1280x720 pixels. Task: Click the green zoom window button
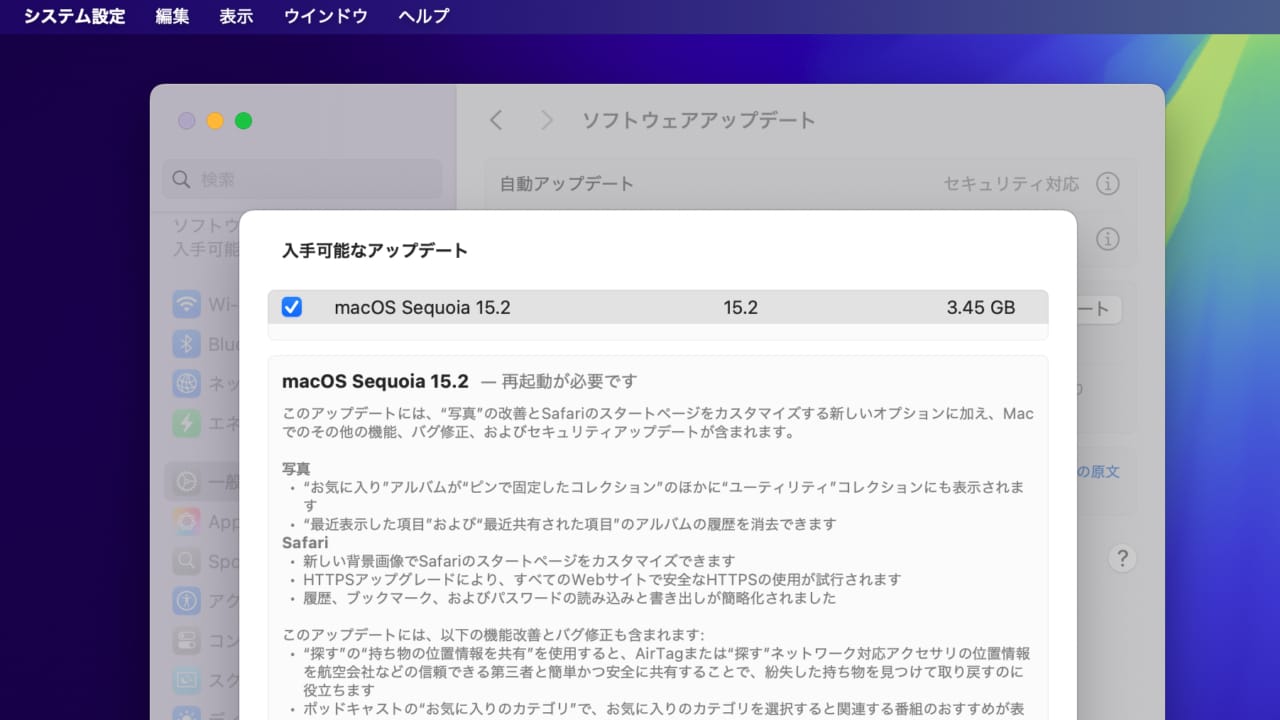click(x=243, y=121)
